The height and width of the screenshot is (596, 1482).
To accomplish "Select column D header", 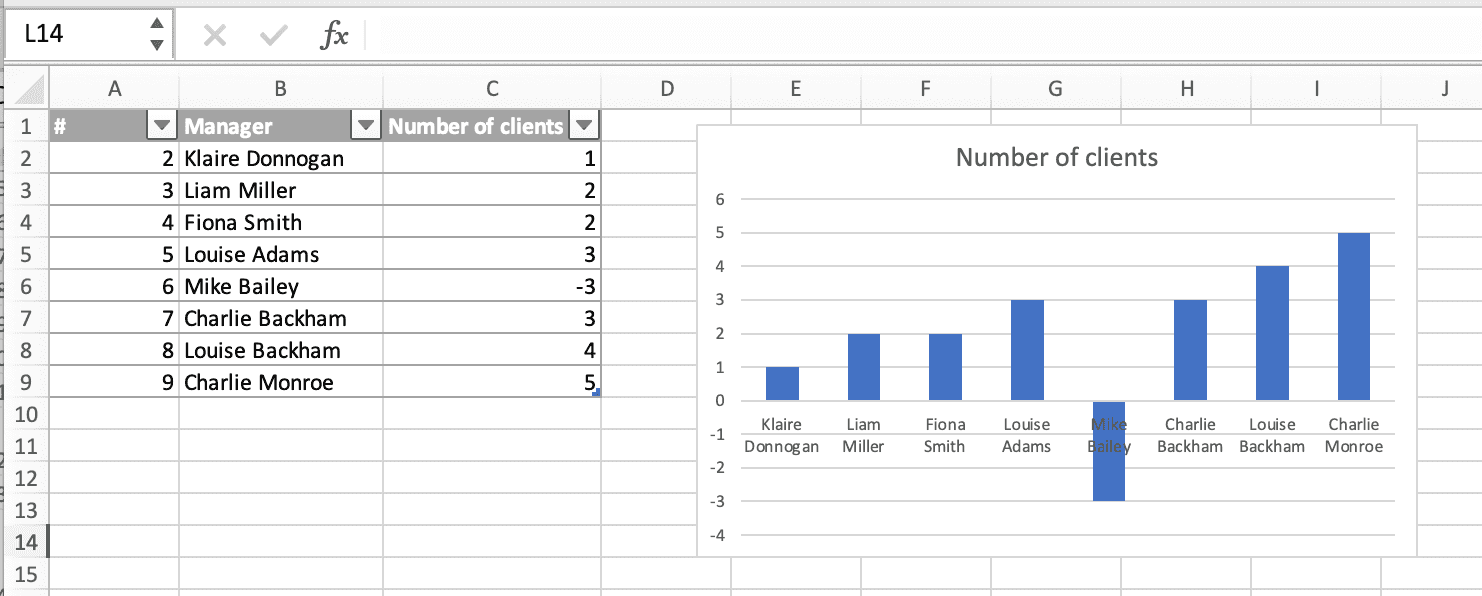I will pyautogui.click(x=666, y=89).
